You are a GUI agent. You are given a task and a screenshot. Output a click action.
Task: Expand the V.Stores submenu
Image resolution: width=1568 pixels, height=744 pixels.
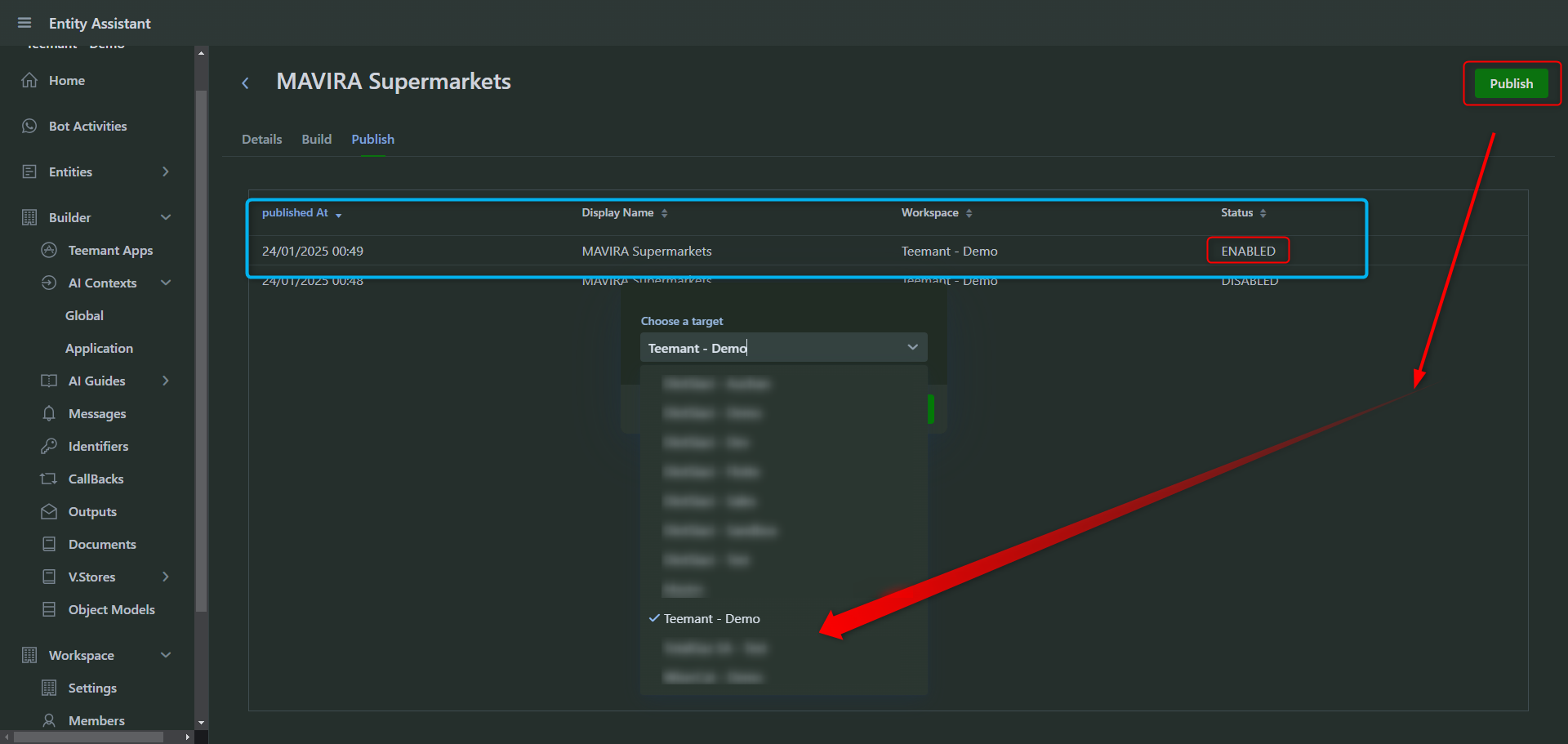coord(166,577)
